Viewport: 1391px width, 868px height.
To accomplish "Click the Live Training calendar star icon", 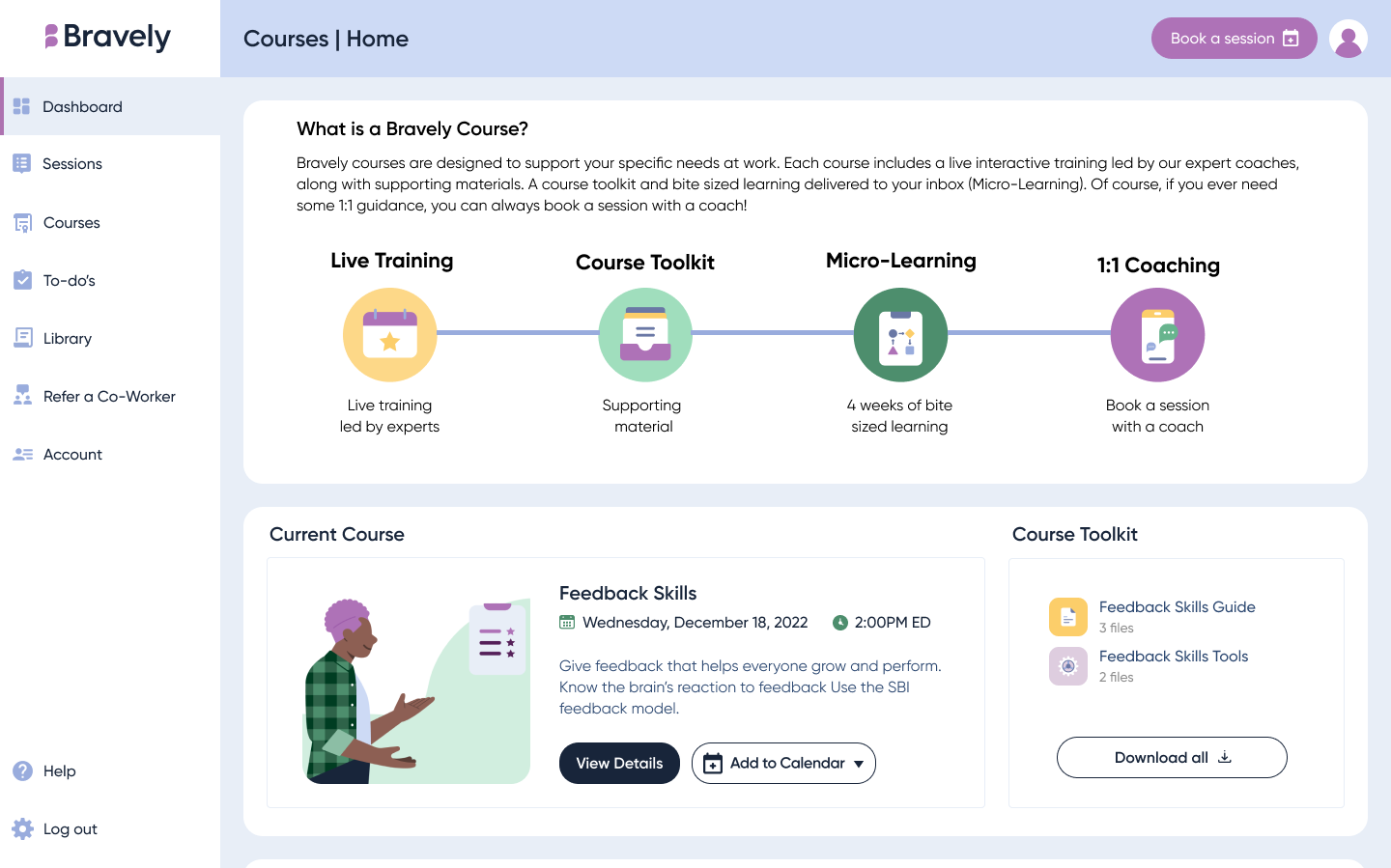I will click(x=390, y=335).
